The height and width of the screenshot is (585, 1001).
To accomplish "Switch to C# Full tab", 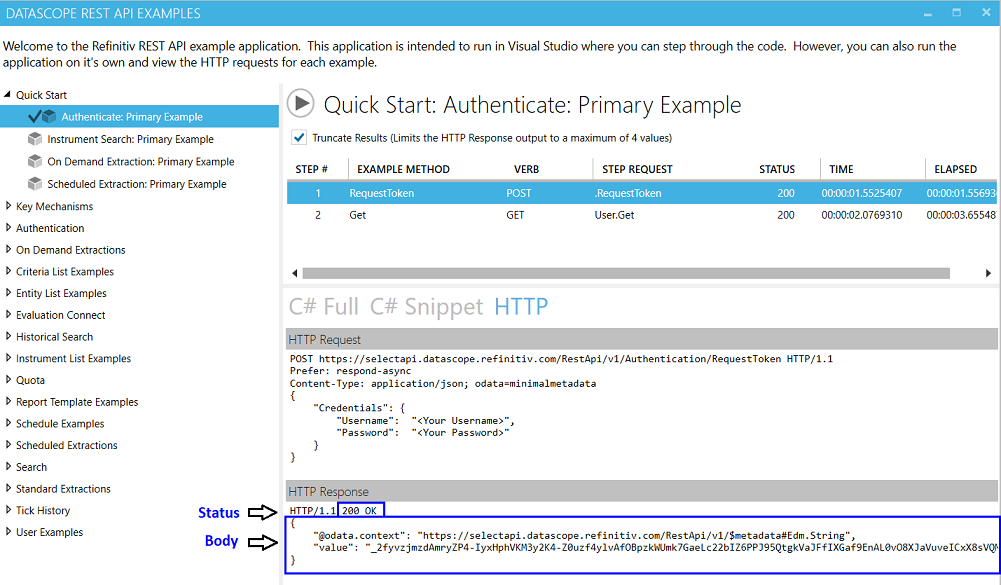I will pos(324,307).
